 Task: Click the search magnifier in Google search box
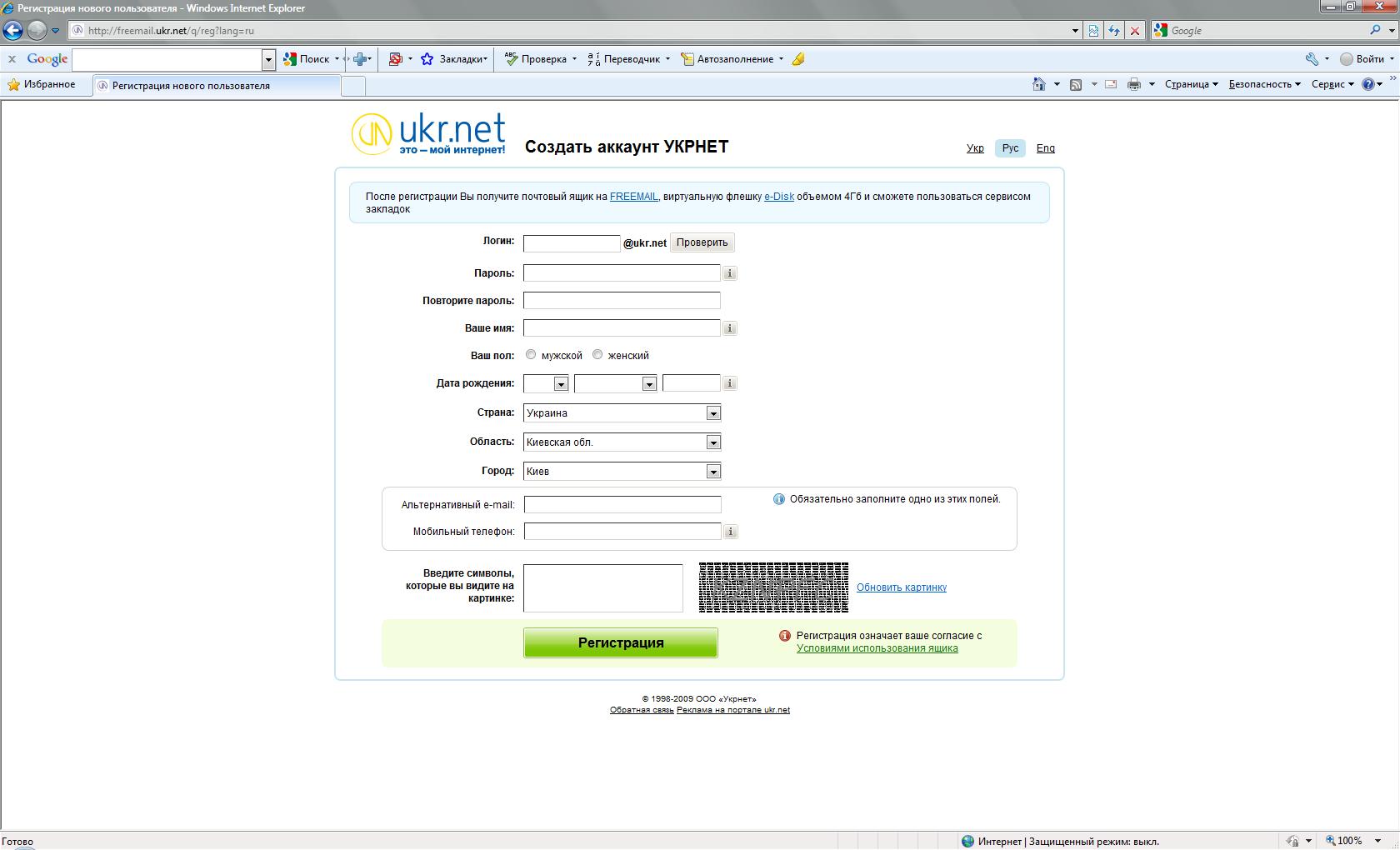tap(1375, 30)
